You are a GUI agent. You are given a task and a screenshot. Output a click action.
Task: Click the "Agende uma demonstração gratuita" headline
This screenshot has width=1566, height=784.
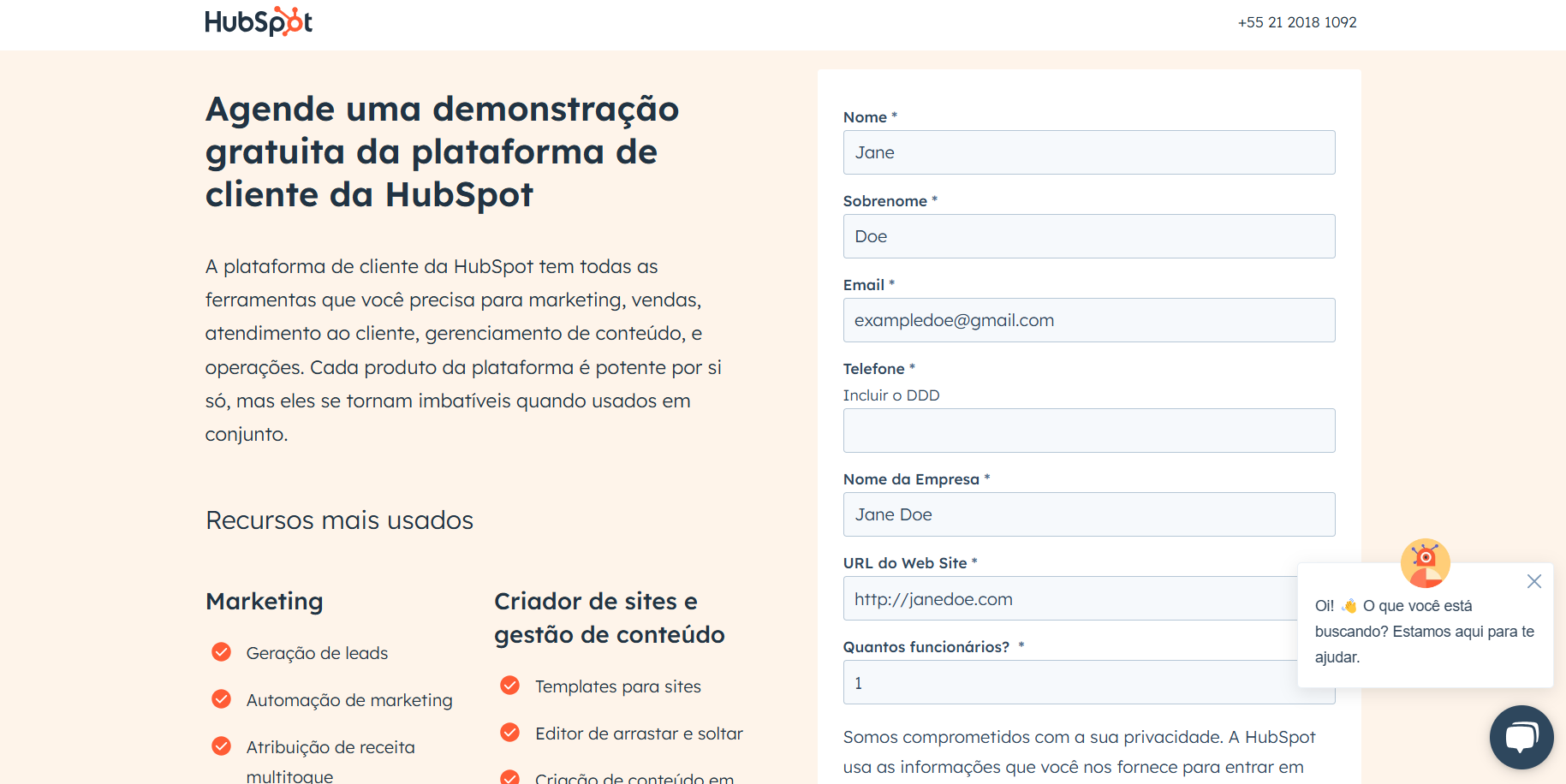tap(443, 151)
